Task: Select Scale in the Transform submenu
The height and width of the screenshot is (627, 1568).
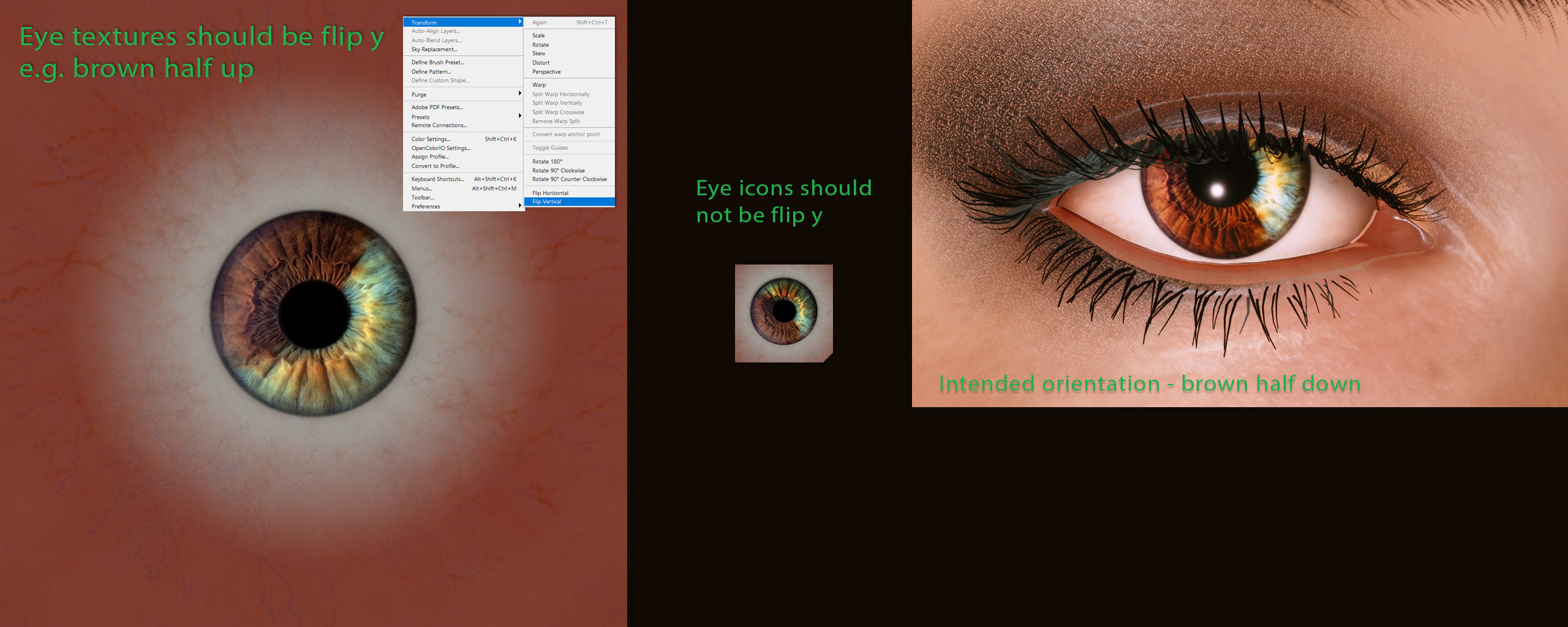Action: [x=538, y=36]
